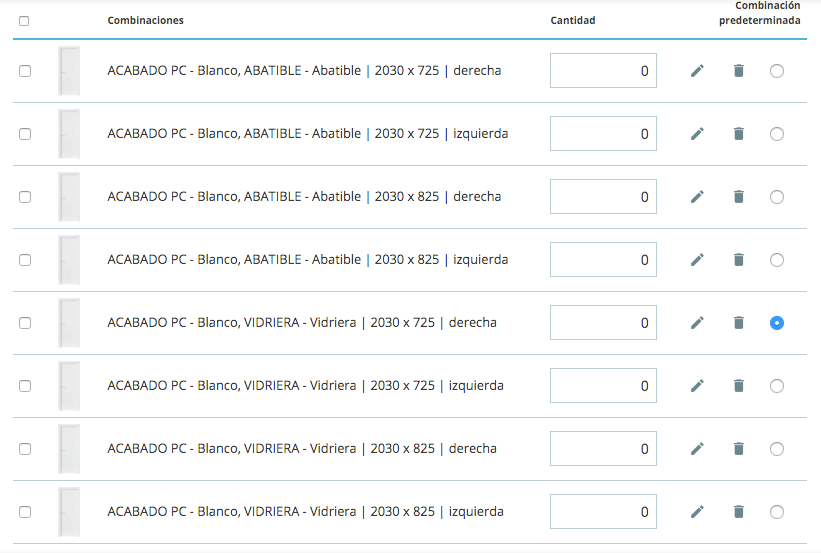Open door thumbnail of Vidriera 2030 x 725 derecha
The image size is (821, 553).
[x=69, y=323]
